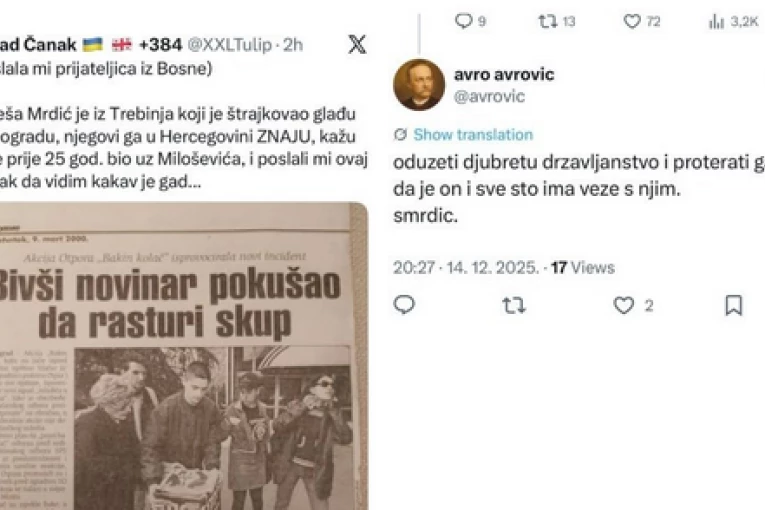Click the 2h timestamp

293,45
